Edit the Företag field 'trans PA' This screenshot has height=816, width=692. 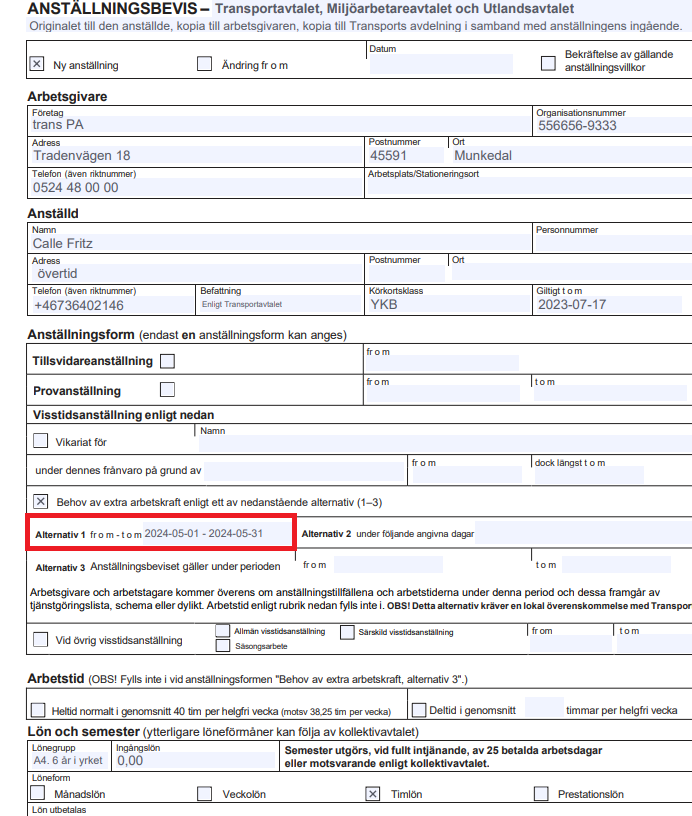pos(280,125)
